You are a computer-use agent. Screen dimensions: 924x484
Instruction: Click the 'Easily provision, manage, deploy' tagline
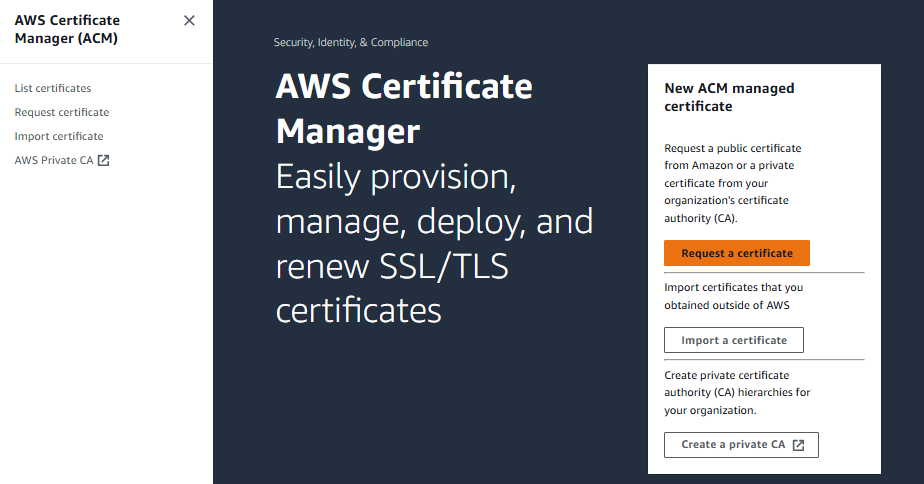434,243
